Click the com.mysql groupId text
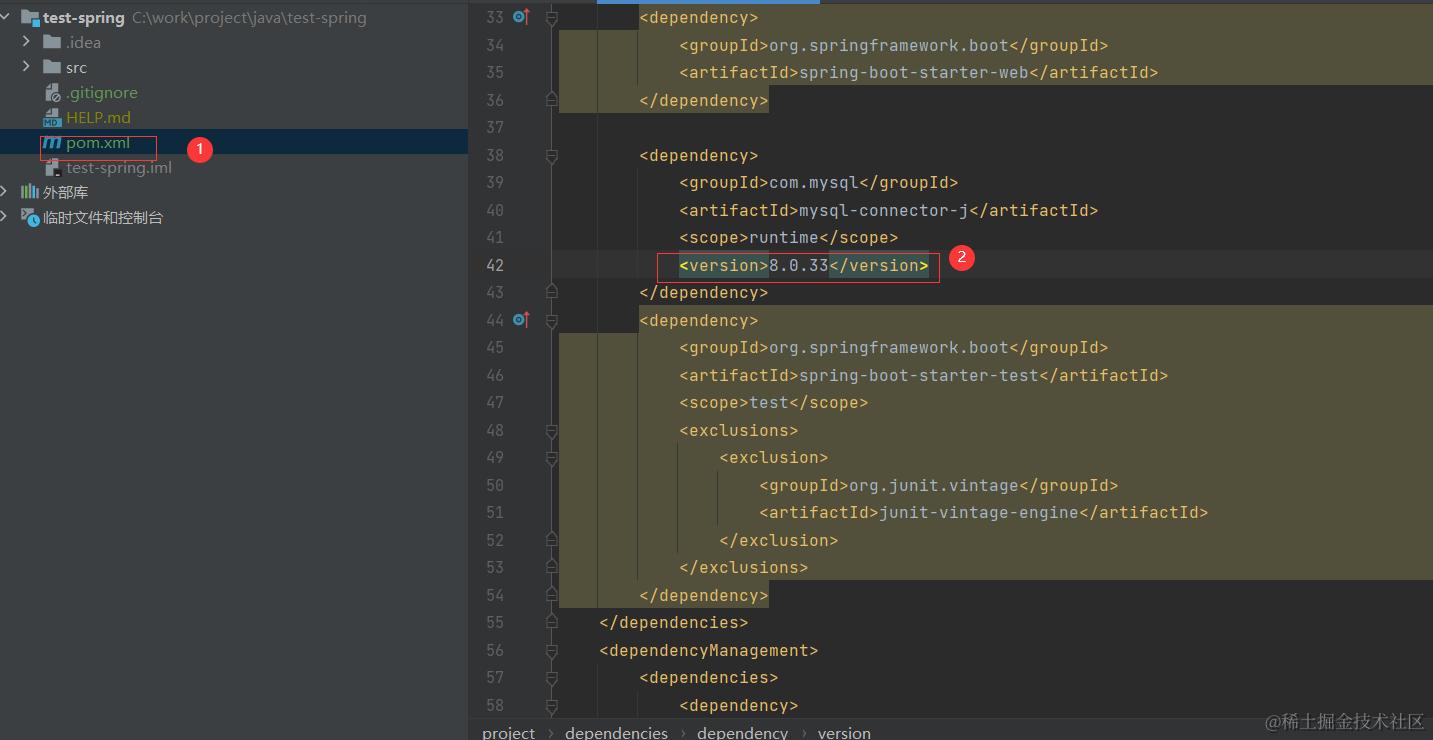This screenshot has height=740, width=1433. [814, 182]
